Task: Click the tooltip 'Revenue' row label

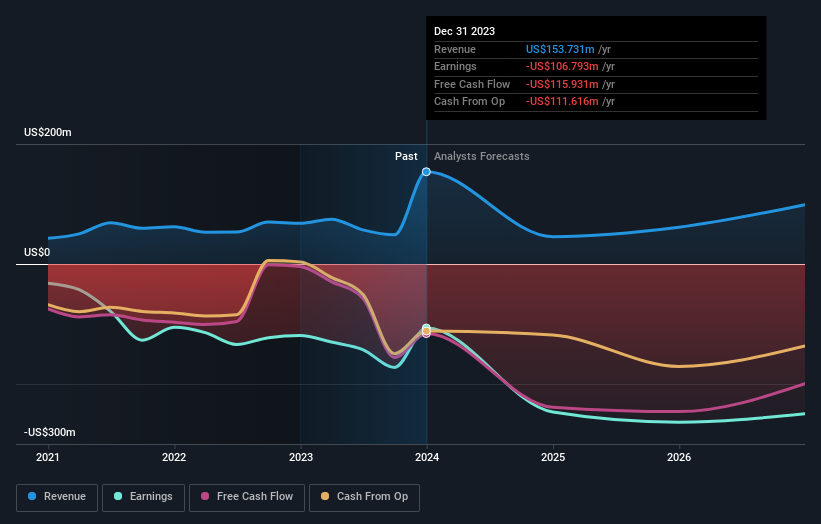Action: point(454,49)
